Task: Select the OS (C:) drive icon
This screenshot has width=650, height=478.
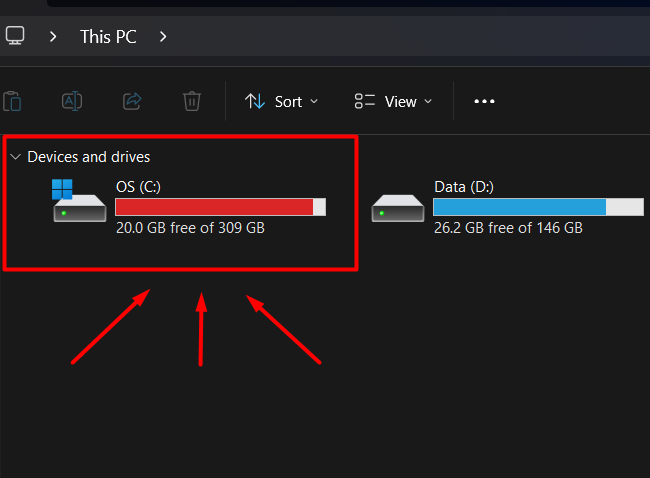Action: click(x=79, y=202)
